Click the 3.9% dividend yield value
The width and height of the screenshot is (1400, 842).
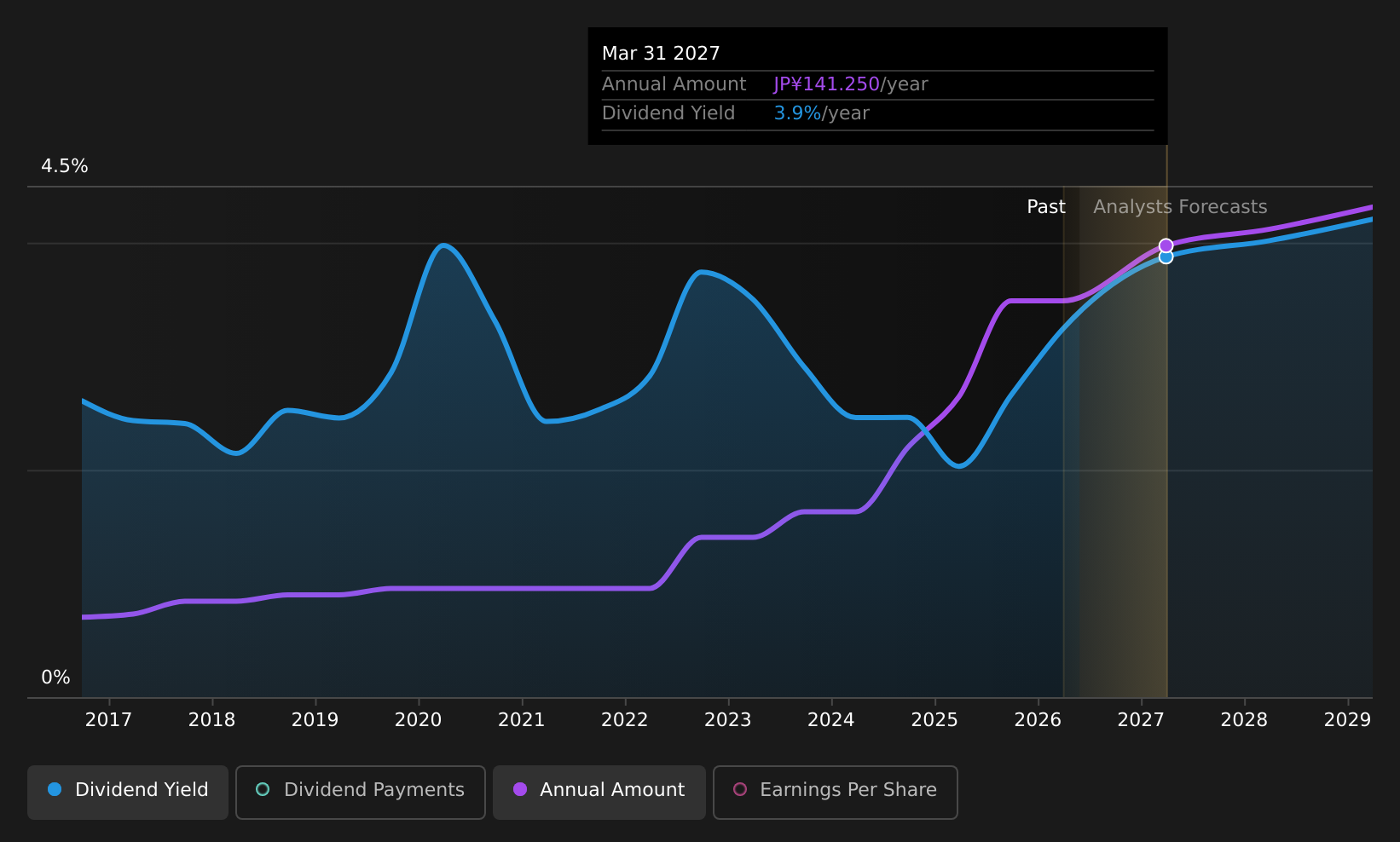coord(797,113)
